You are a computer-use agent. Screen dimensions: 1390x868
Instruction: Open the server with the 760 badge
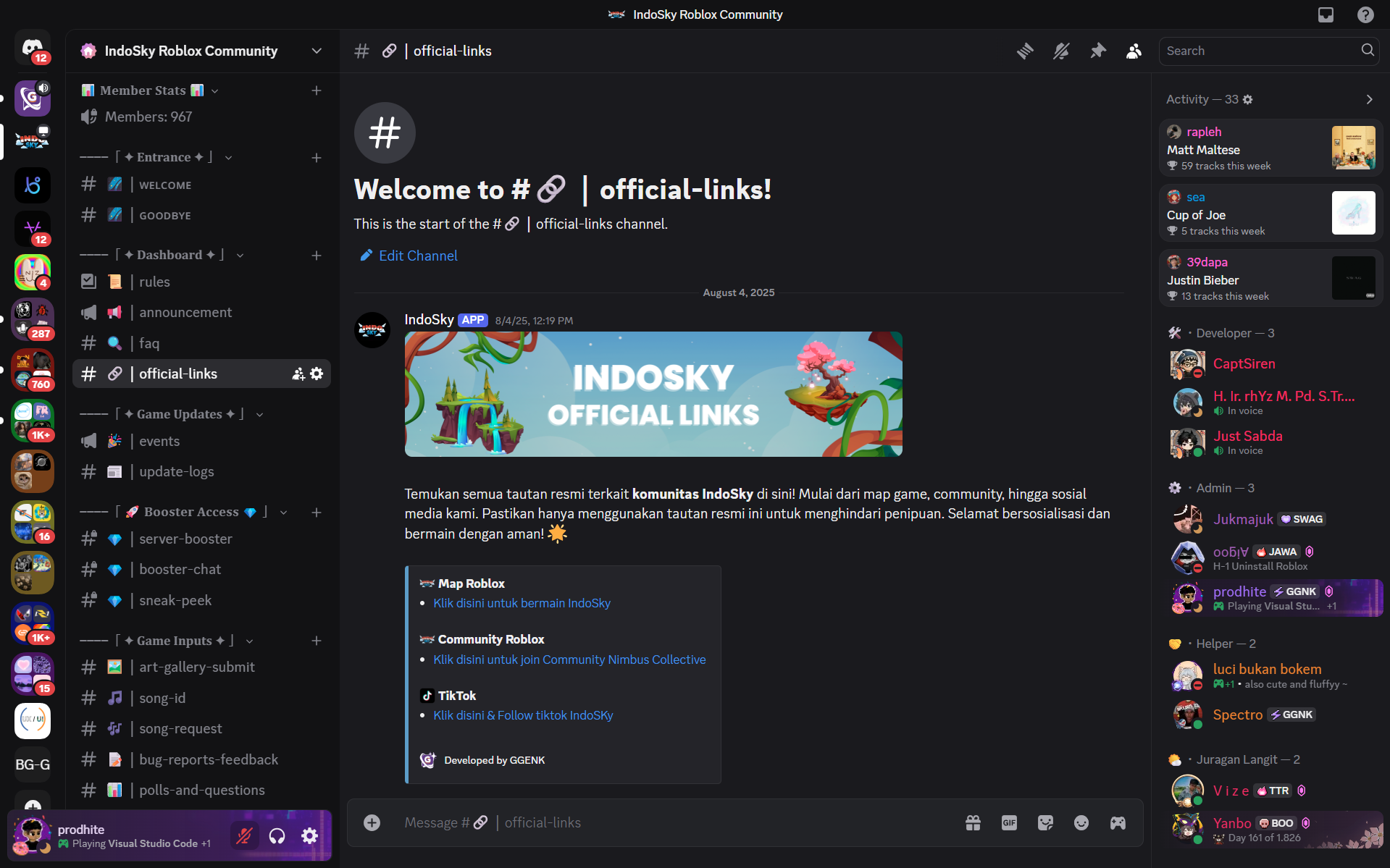click(33, 370)
